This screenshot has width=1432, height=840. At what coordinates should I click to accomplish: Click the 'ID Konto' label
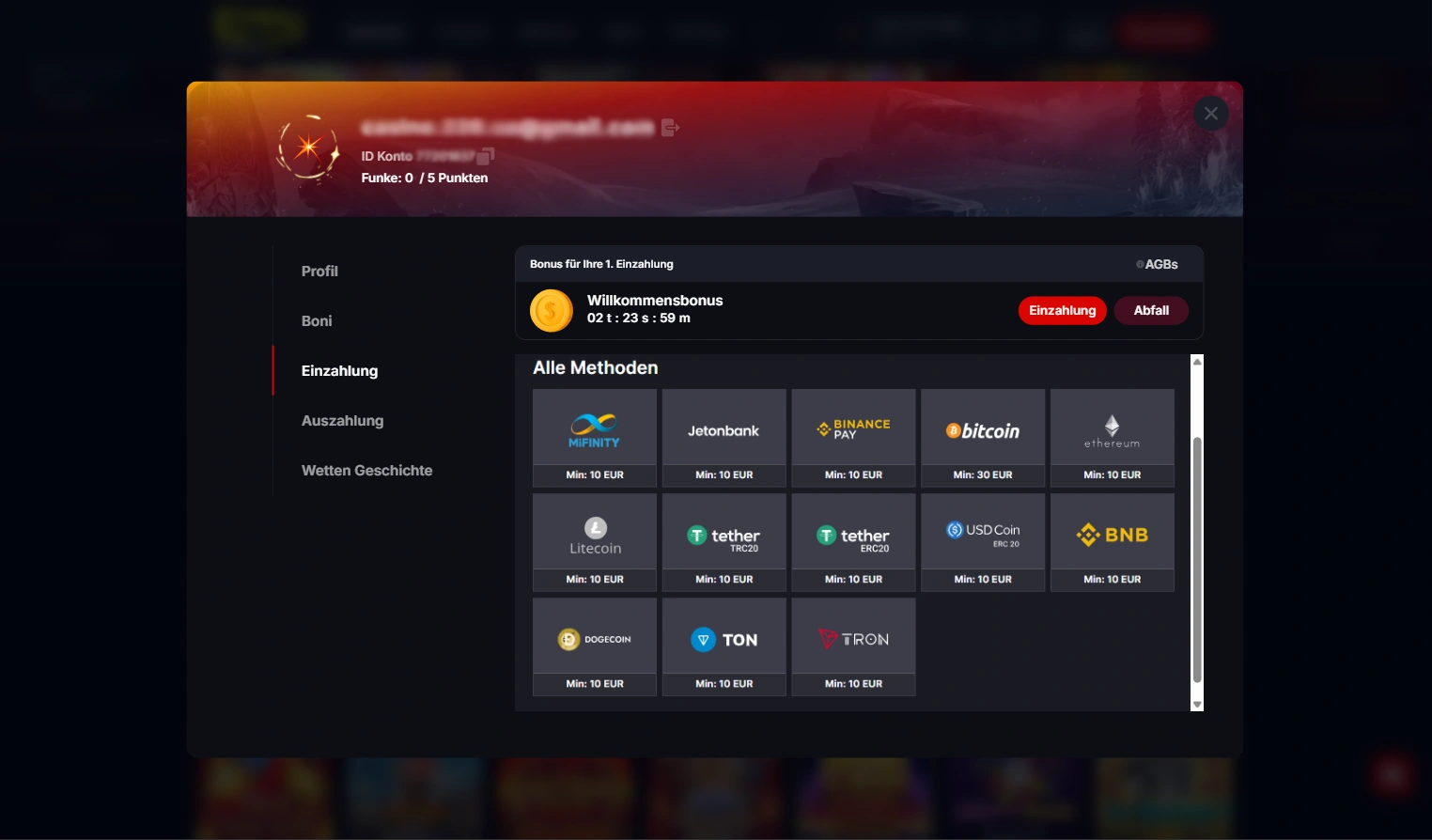[x=387, y=156]
